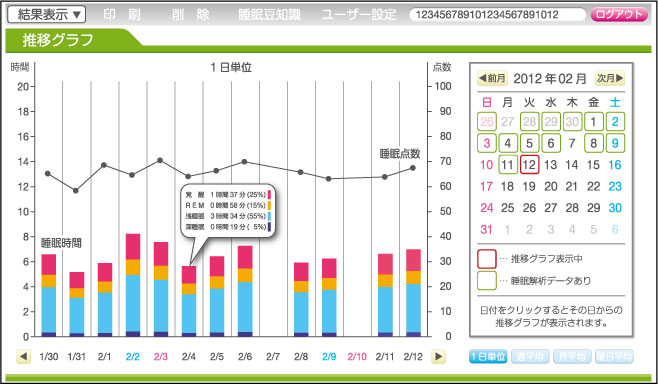Open 睡眠豆知識 from the top bar

[x=269, y=15]
